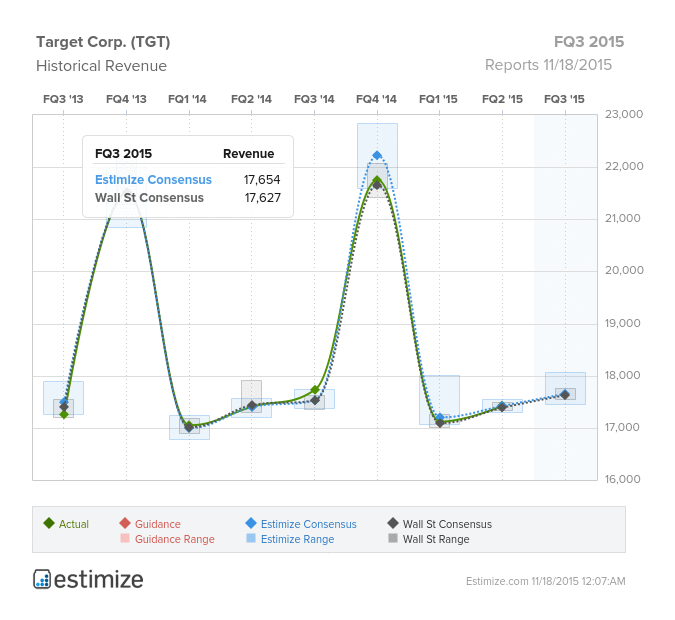The height and width of the screenshot is (620, 675).
Task: Click the gray Wall St point at FQ2 '14
Action: tap(252, 406)
